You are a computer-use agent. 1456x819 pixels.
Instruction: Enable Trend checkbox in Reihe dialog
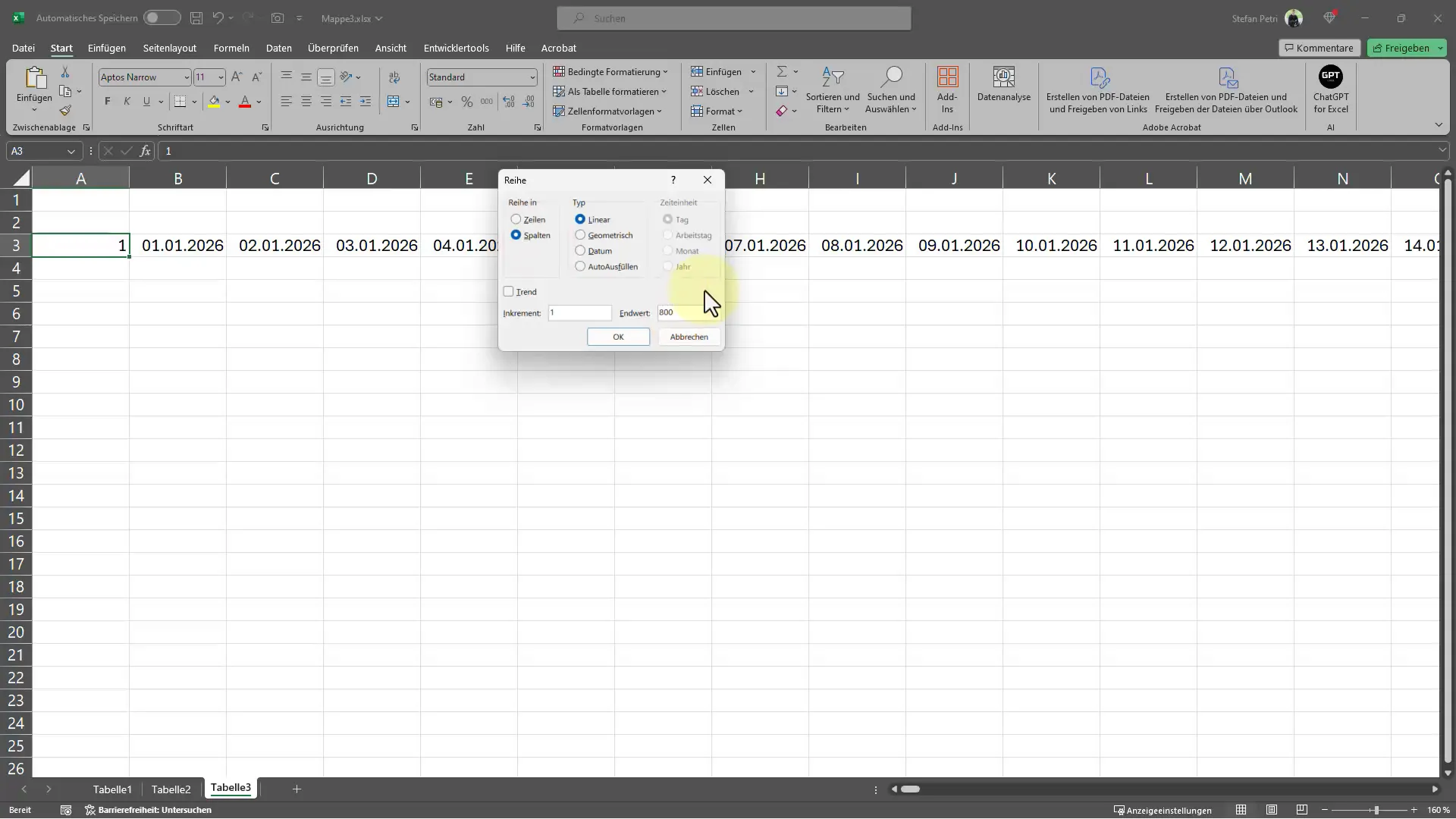509,291
